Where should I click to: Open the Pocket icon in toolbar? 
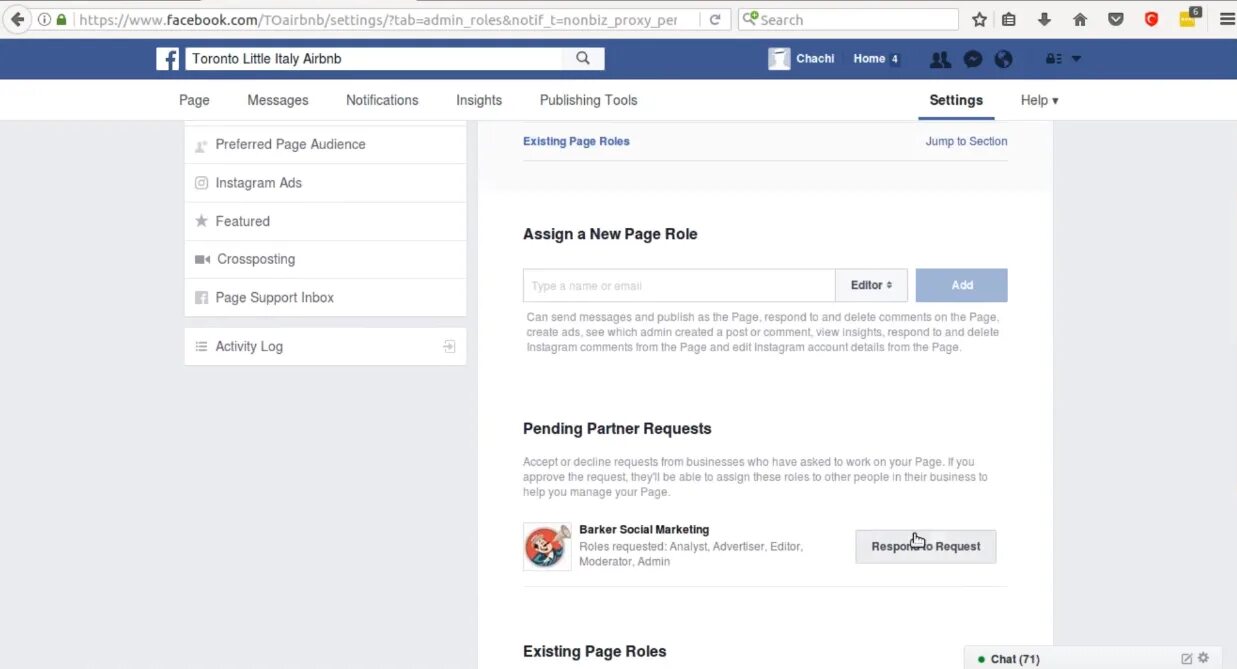pos(1116,19)
